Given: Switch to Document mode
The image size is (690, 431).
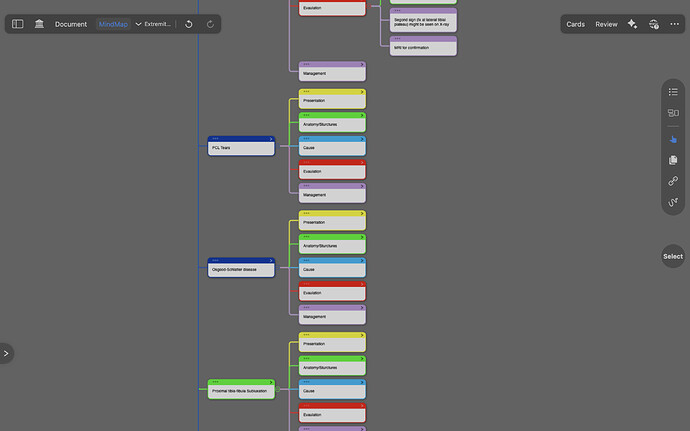Looking at the screenshot, I should coord(71,24).
